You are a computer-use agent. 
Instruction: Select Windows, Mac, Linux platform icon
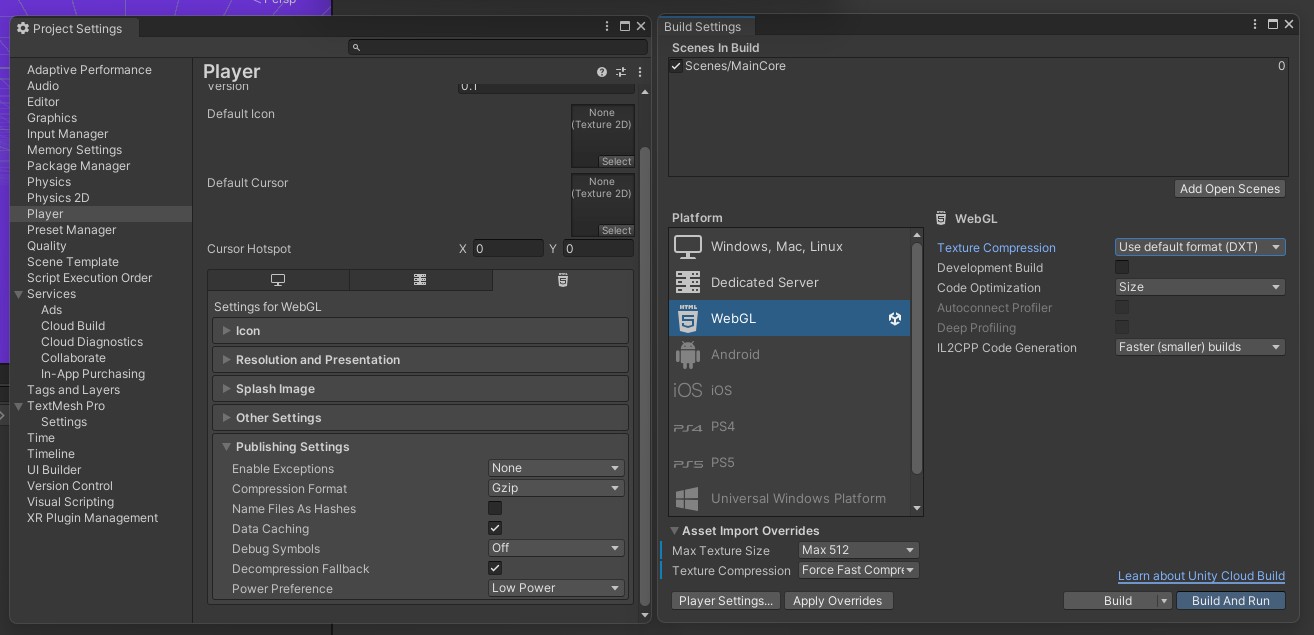(x=688, y=246)
